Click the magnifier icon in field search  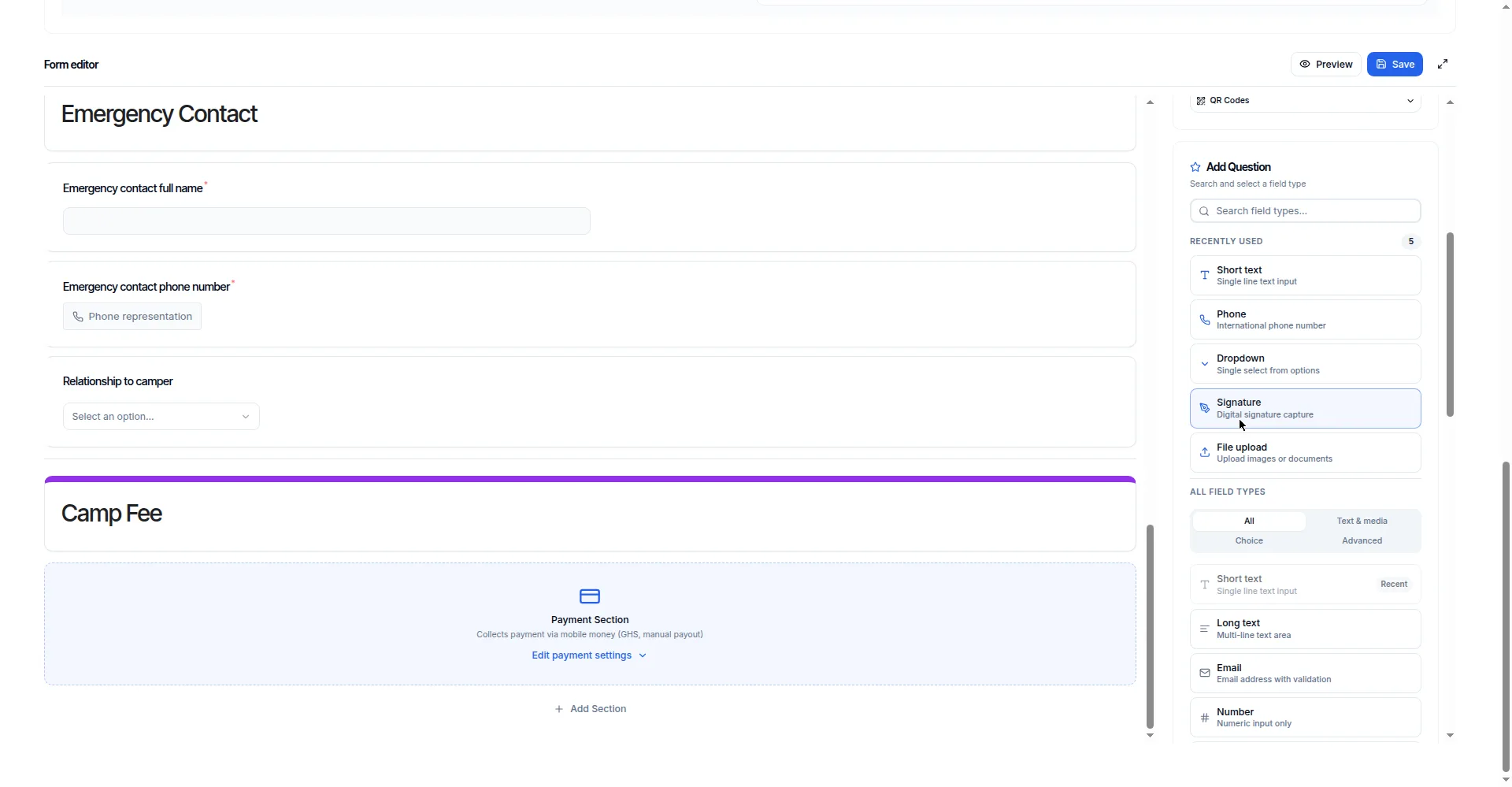pyautogui.click(x=1204, y=211)
